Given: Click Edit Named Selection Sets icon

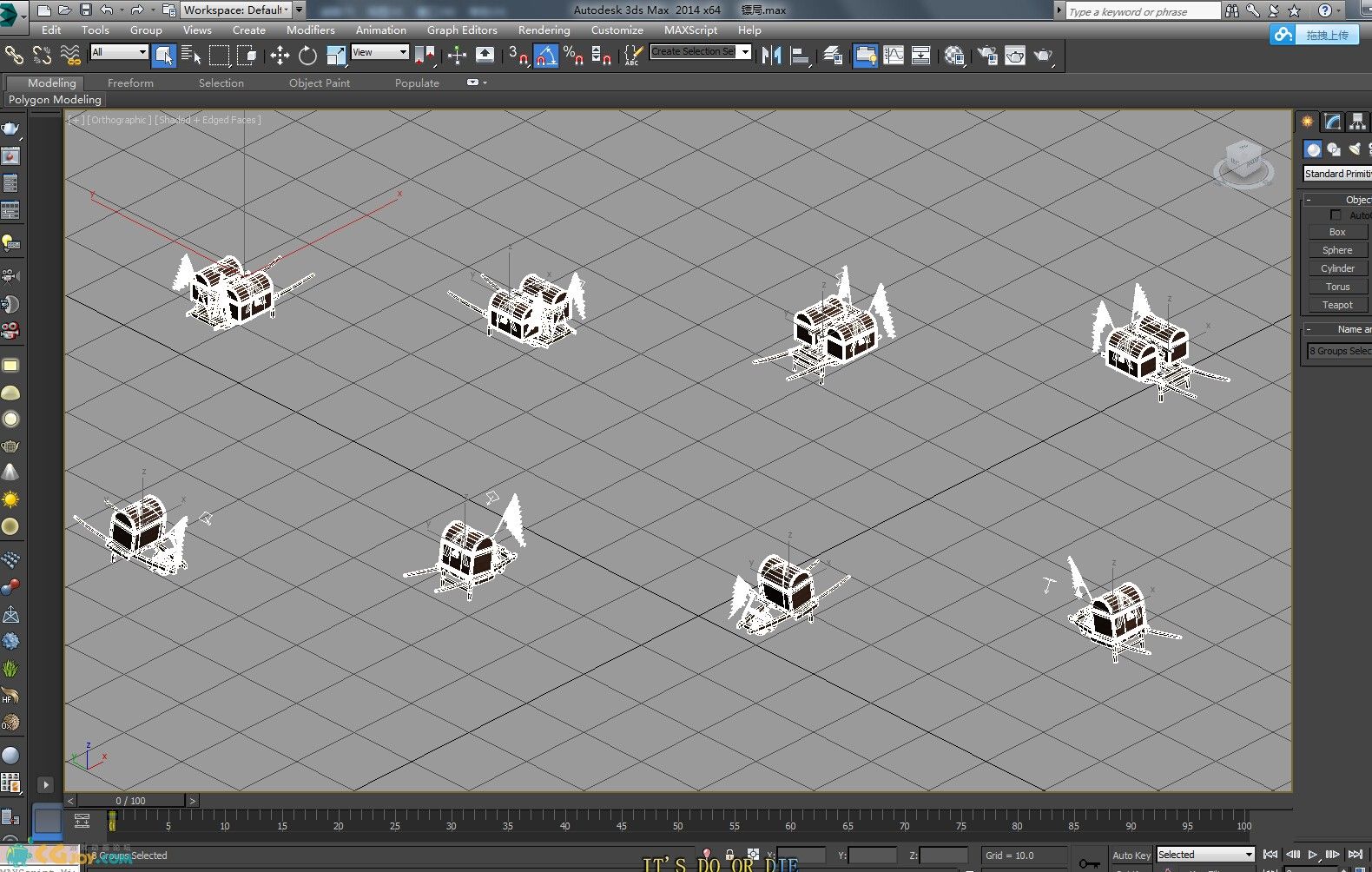Looking at the screenshot, I should pos(633,56).
